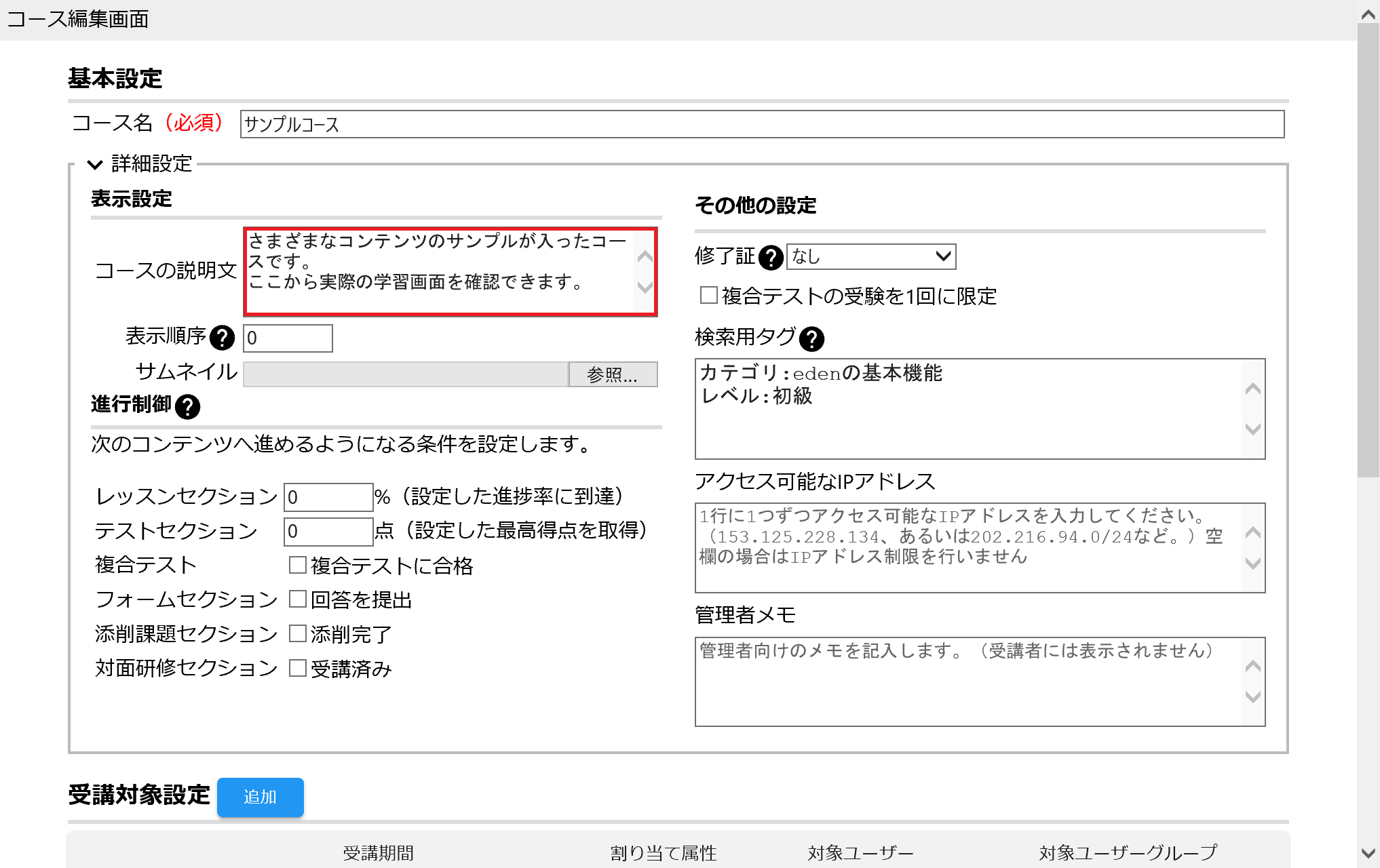
Task: Click the 管理者メモ text area
Action: coord(980,682)
